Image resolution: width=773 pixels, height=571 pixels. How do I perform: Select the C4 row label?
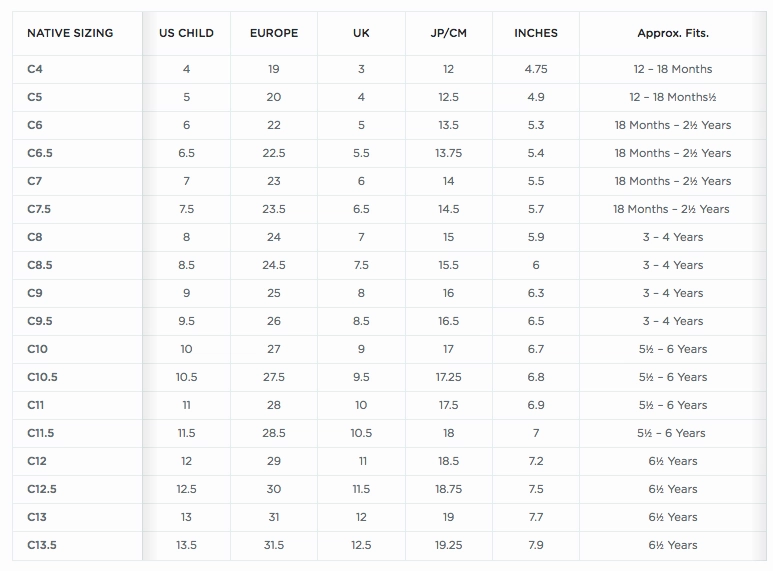pyautogui.click(x=35, y=69)
